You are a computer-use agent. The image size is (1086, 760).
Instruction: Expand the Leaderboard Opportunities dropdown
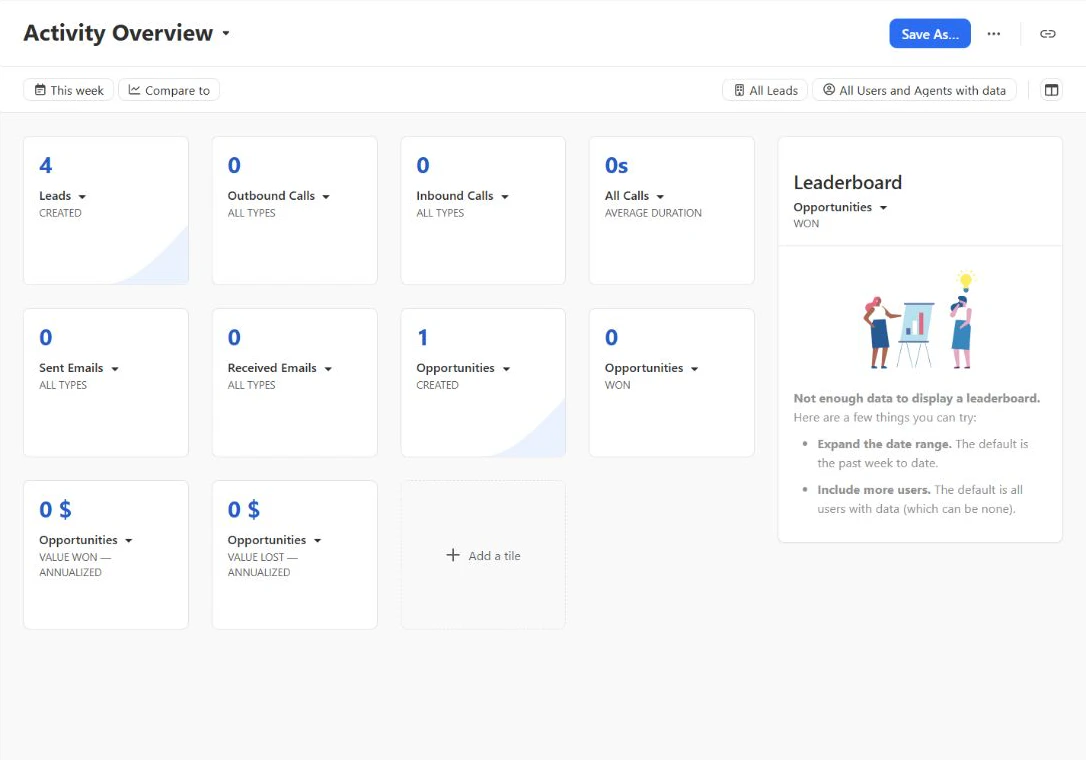pyautogui.click(x=883, y=208)
